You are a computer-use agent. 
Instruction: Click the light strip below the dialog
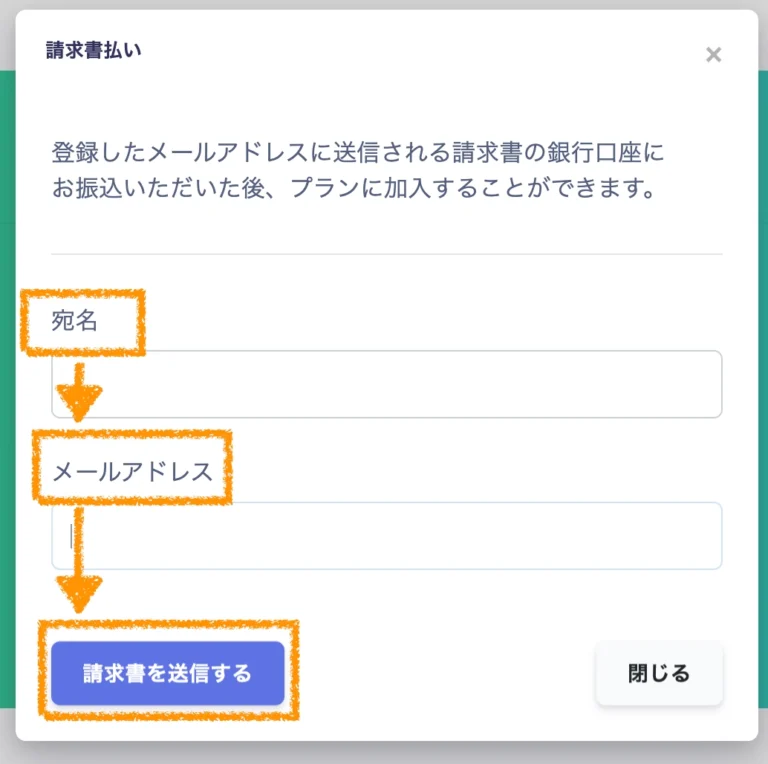click(384, 752)
